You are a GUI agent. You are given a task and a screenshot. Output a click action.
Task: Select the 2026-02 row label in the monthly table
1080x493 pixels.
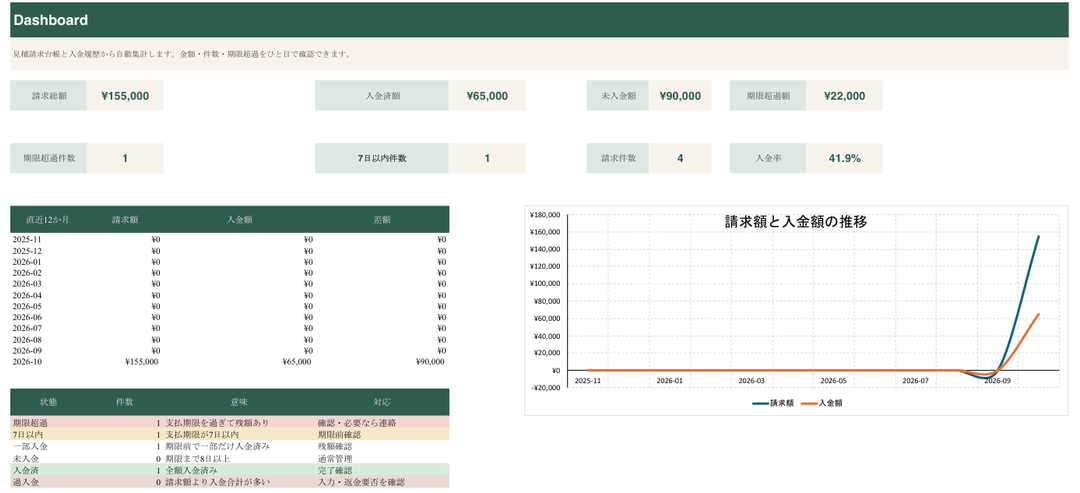pos(27,273)
